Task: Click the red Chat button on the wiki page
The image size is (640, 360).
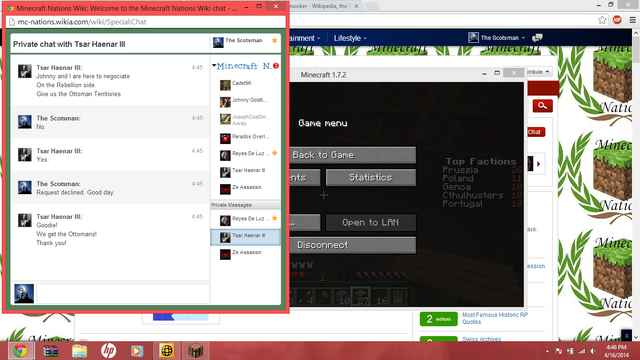Action: (x=536, y=132)
